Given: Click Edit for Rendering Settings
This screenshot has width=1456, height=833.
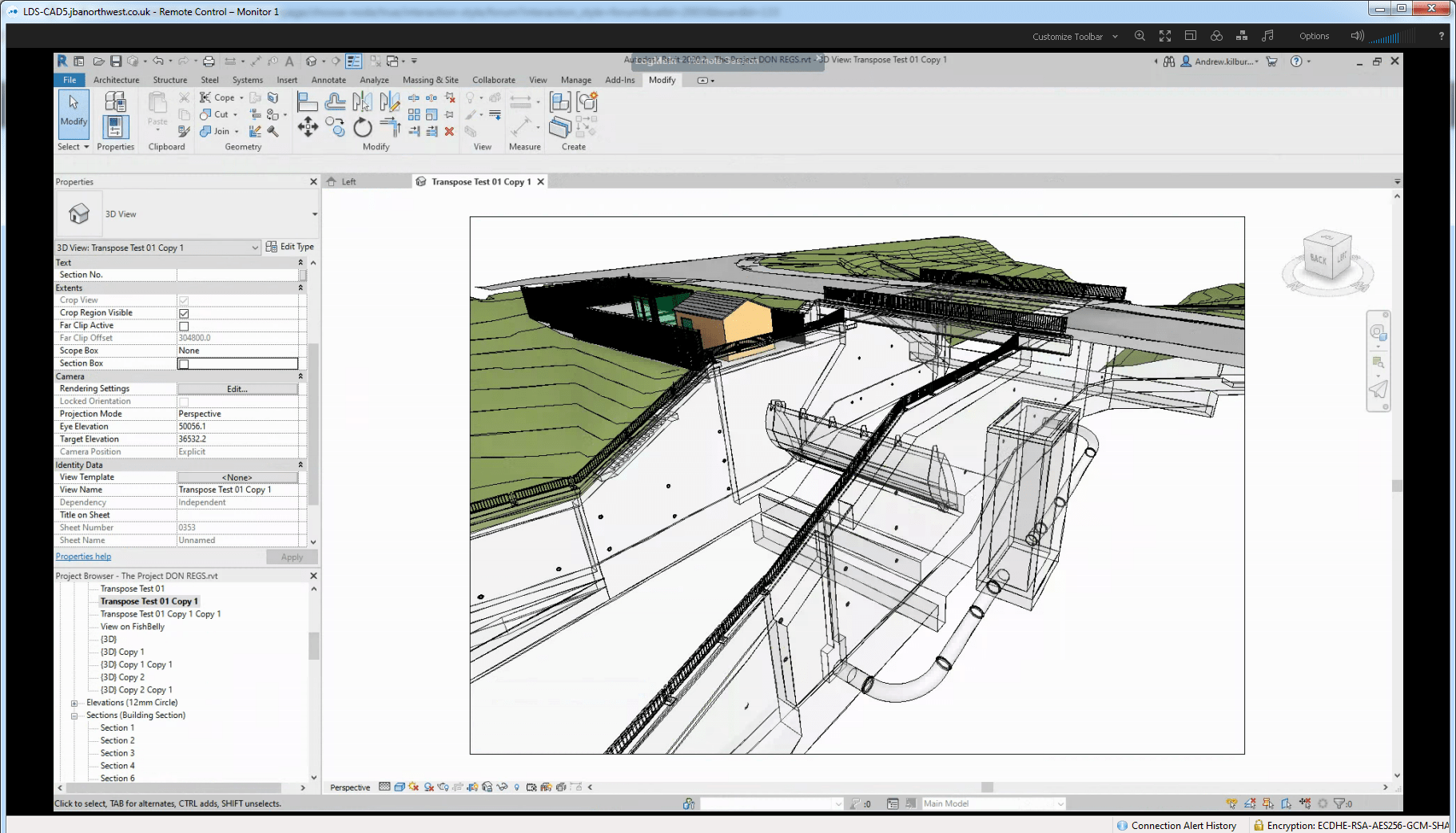Looking at the screenshot, I should click(237, 389).
